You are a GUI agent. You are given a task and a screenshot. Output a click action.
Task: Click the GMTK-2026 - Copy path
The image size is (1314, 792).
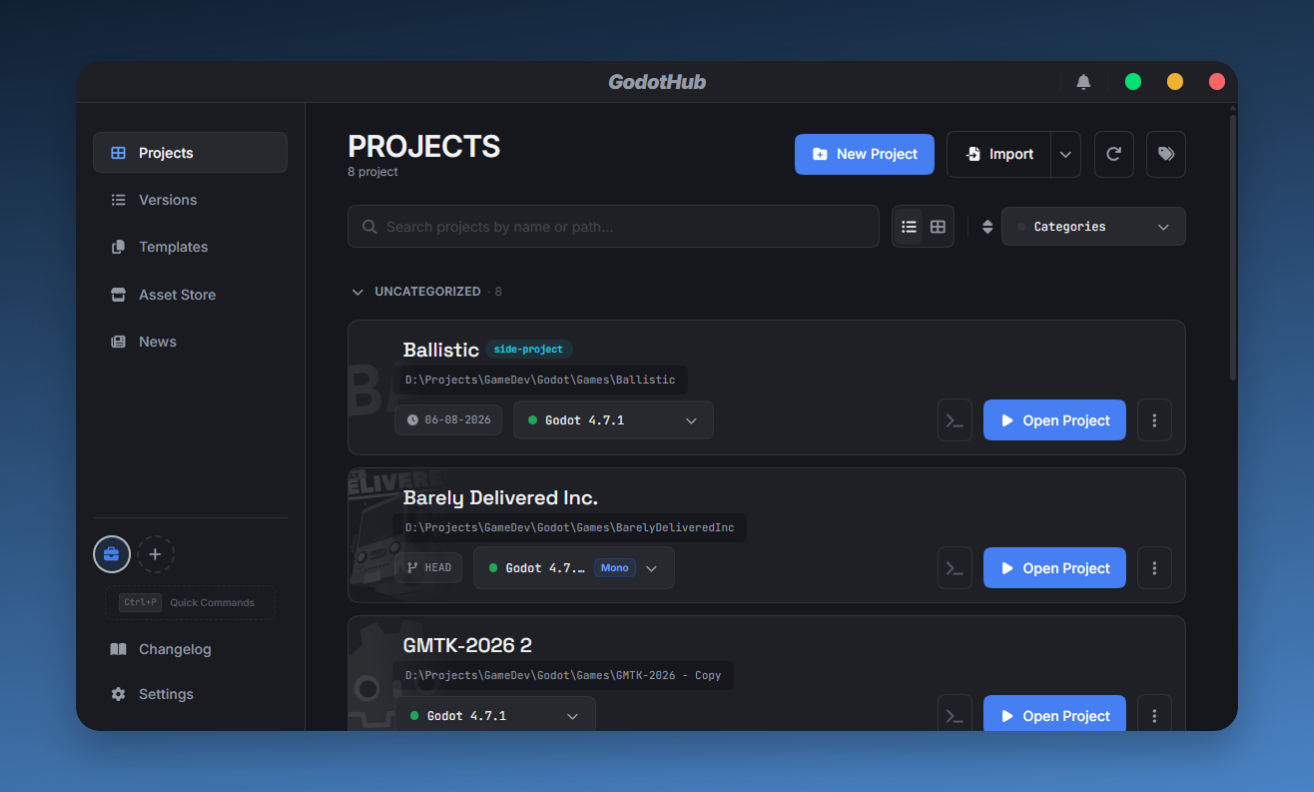[563, 675]
